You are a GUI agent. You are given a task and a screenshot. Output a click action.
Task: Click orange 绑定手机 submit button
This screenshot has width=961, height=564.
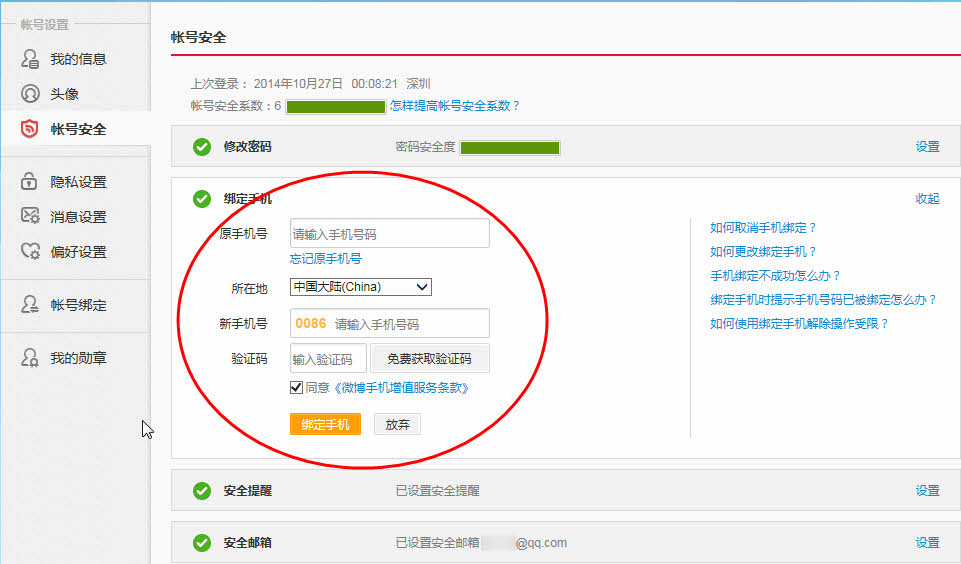tap(325, 424)
